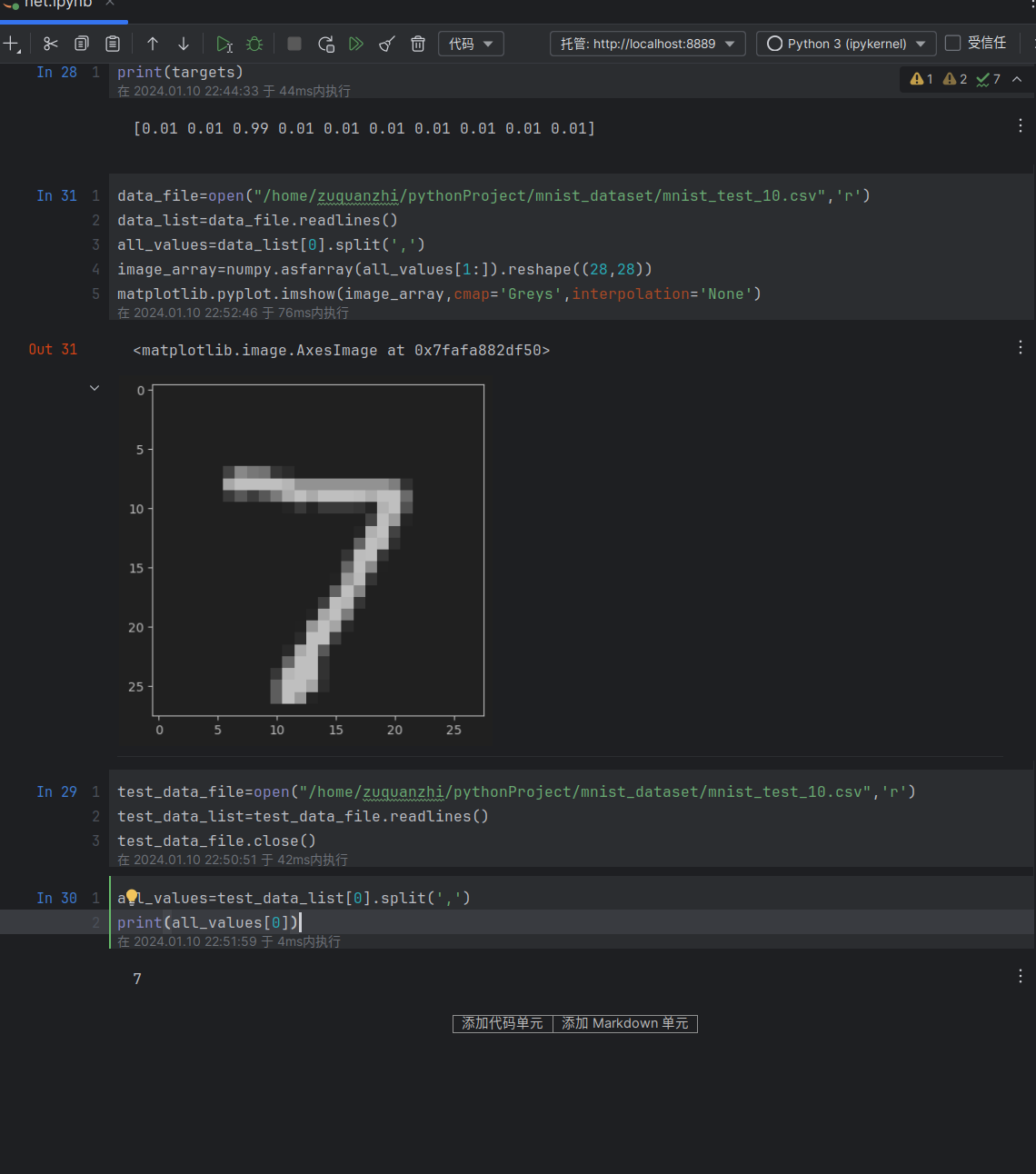1036x1174 pixels.
Task: Enable the 受信任 trusted checkbox
Action: [x=952, y=43]
